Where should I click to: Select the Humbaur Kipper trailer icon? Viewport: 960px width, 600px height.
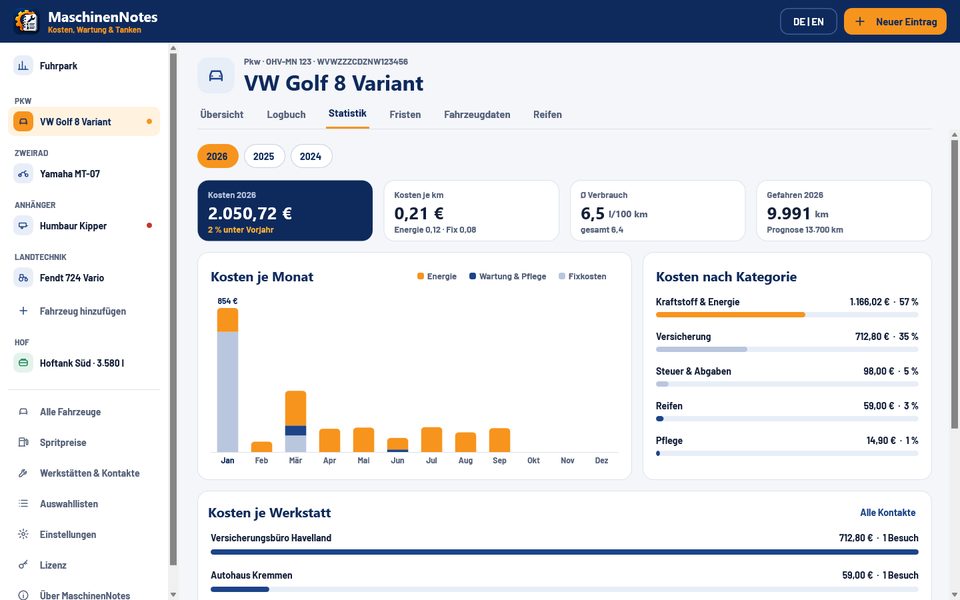(x=23, y=226)
